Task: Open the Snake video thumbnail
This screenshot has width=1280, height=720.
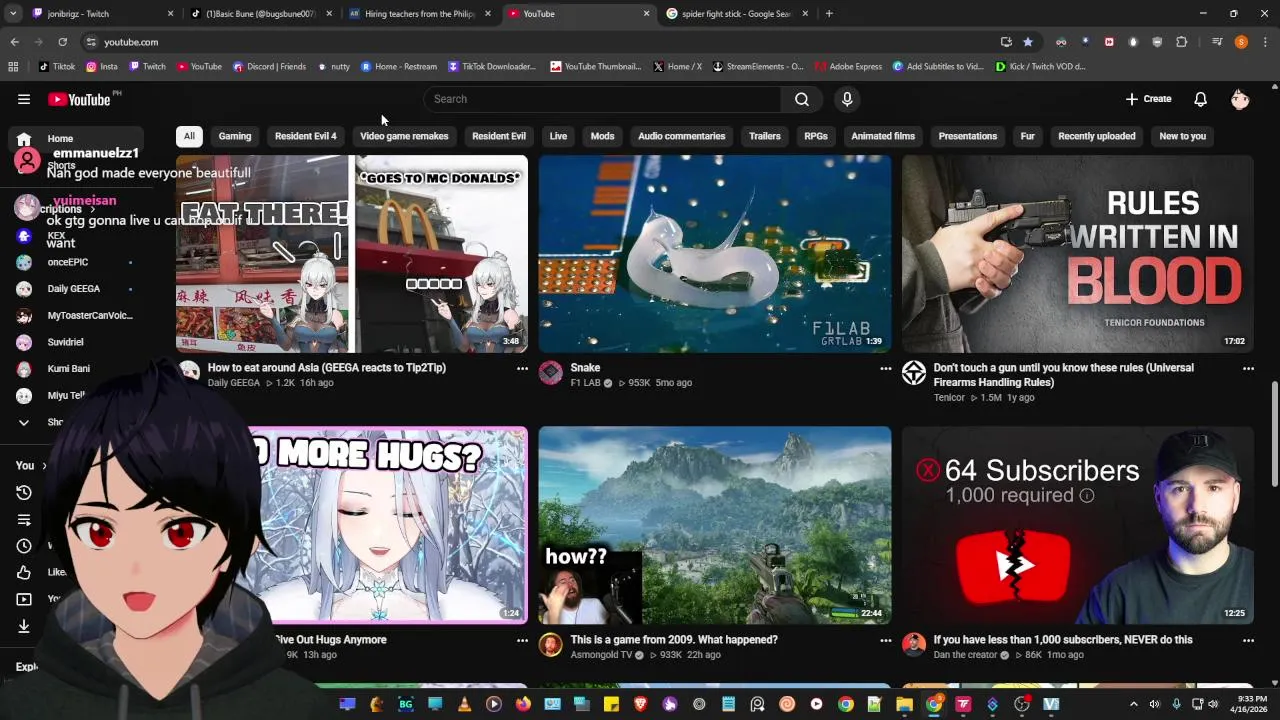Action: coord(715,254)
